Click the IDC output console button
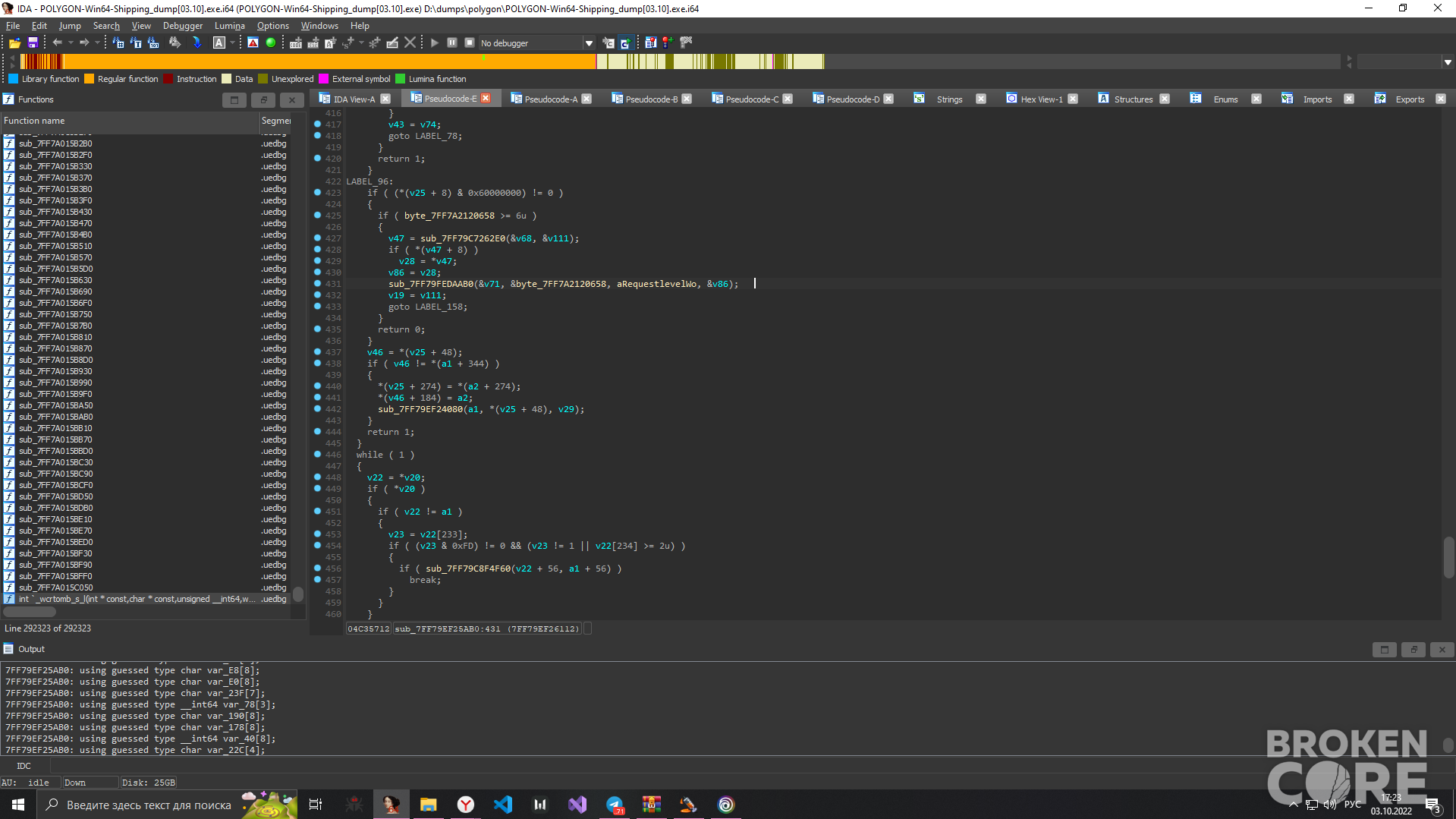Image resolution: width=1456 pixels, height=819 pixels. coord(24,766)
